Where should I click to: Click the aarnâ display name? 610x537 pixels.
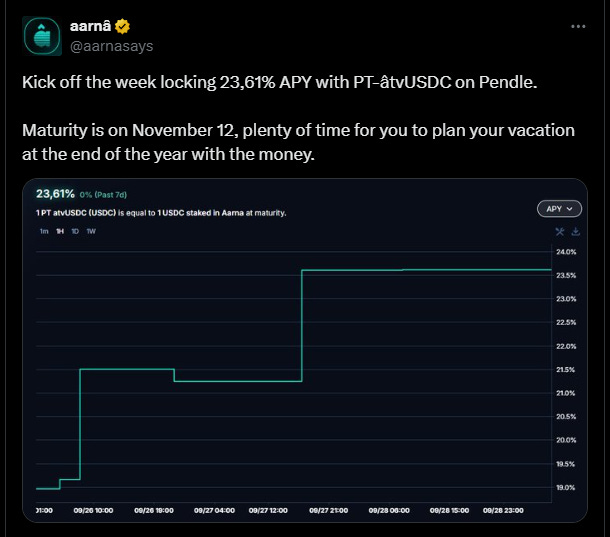pyautogui.click(x=90, y=26)
